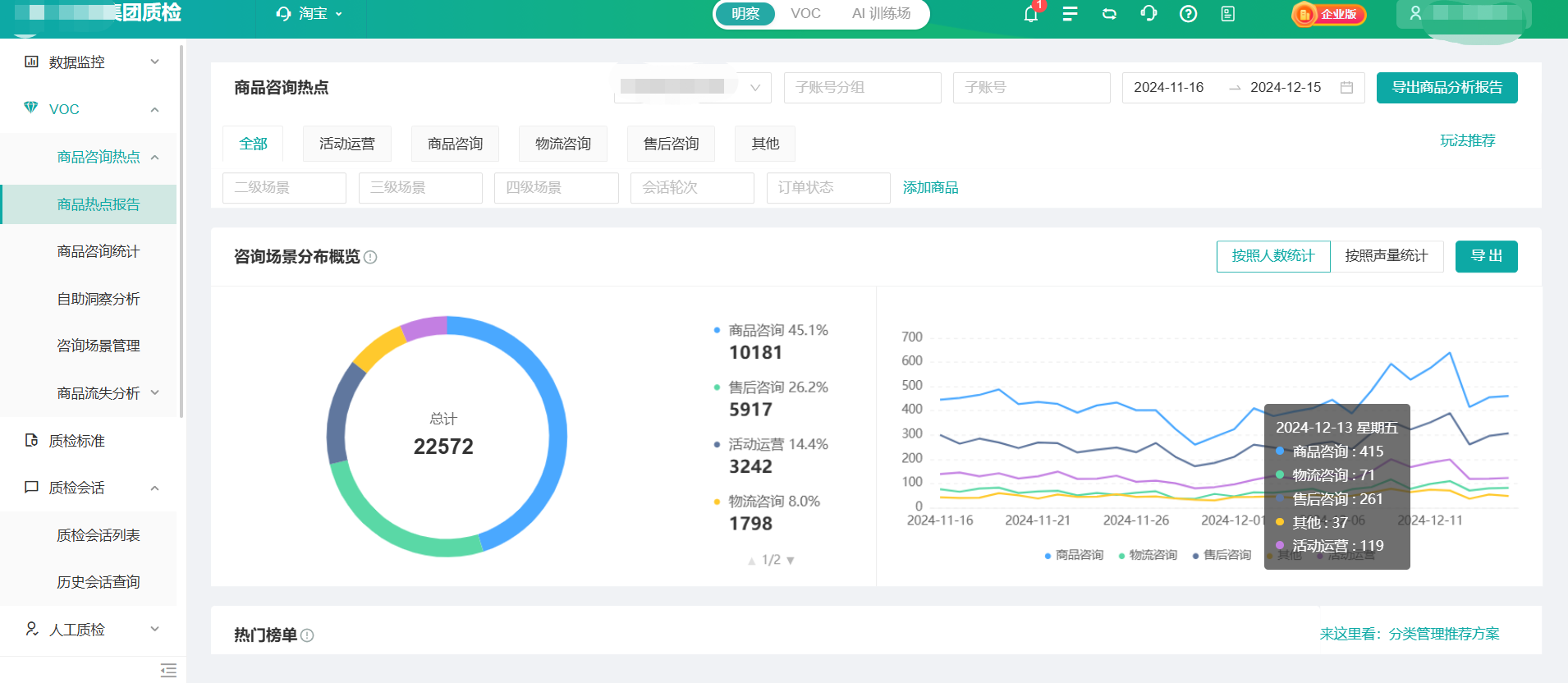Click 导出商品分析报告 button
1568x683 pixels.
point(1447,88)
